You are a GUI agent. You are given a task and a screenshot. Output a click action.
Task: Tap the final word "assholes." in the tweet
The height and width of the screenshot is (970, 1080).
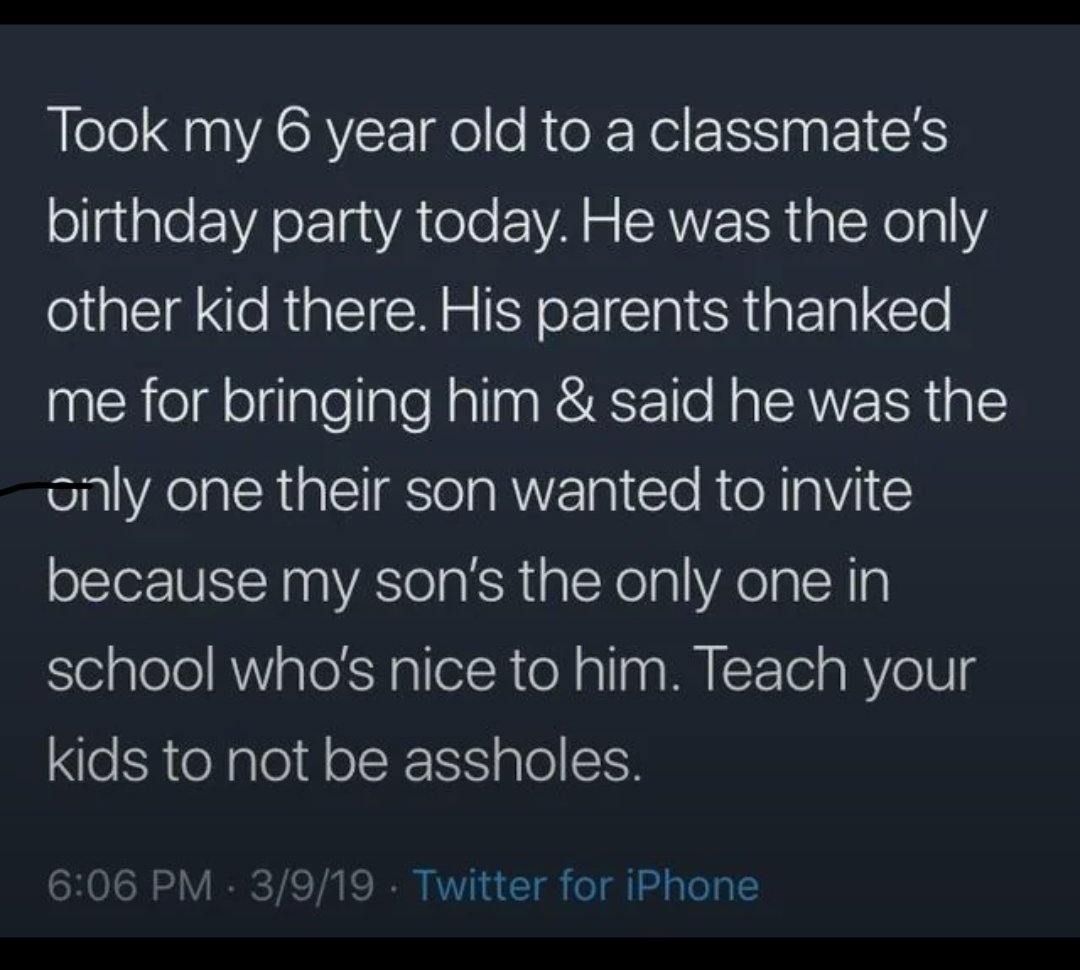point(522,763)
